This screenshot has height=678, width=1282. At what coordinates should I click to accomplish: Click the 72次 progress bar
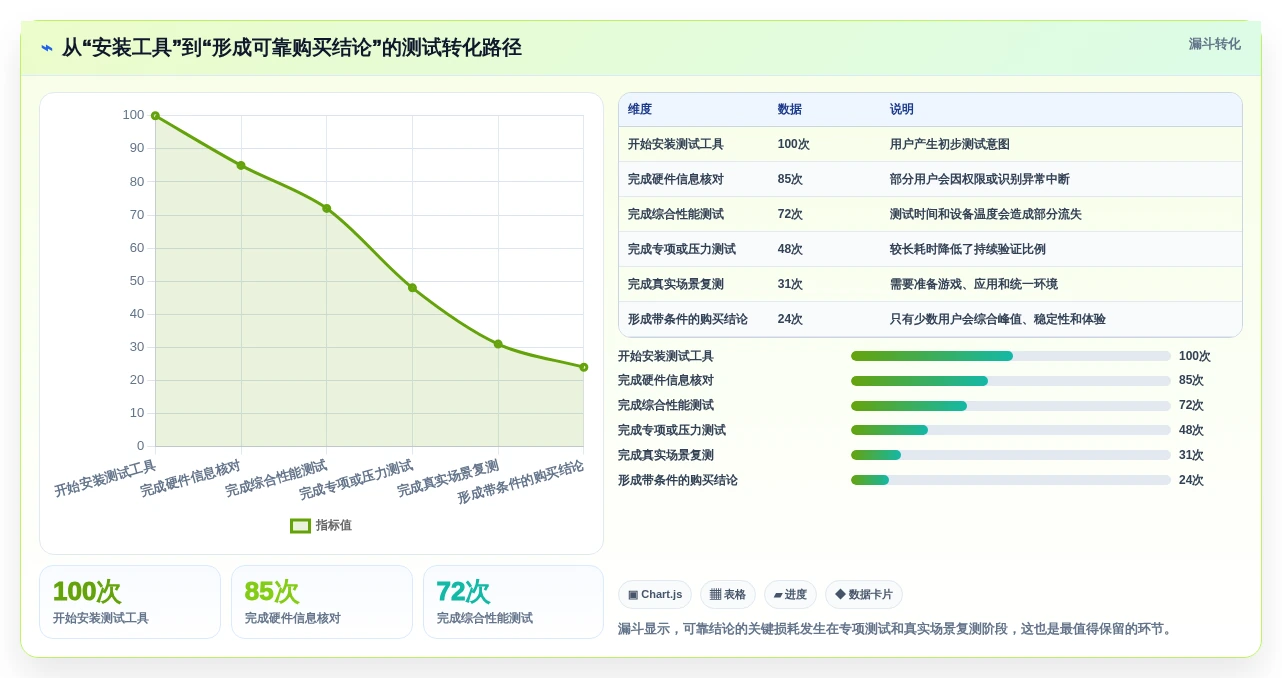[1011, 406]
